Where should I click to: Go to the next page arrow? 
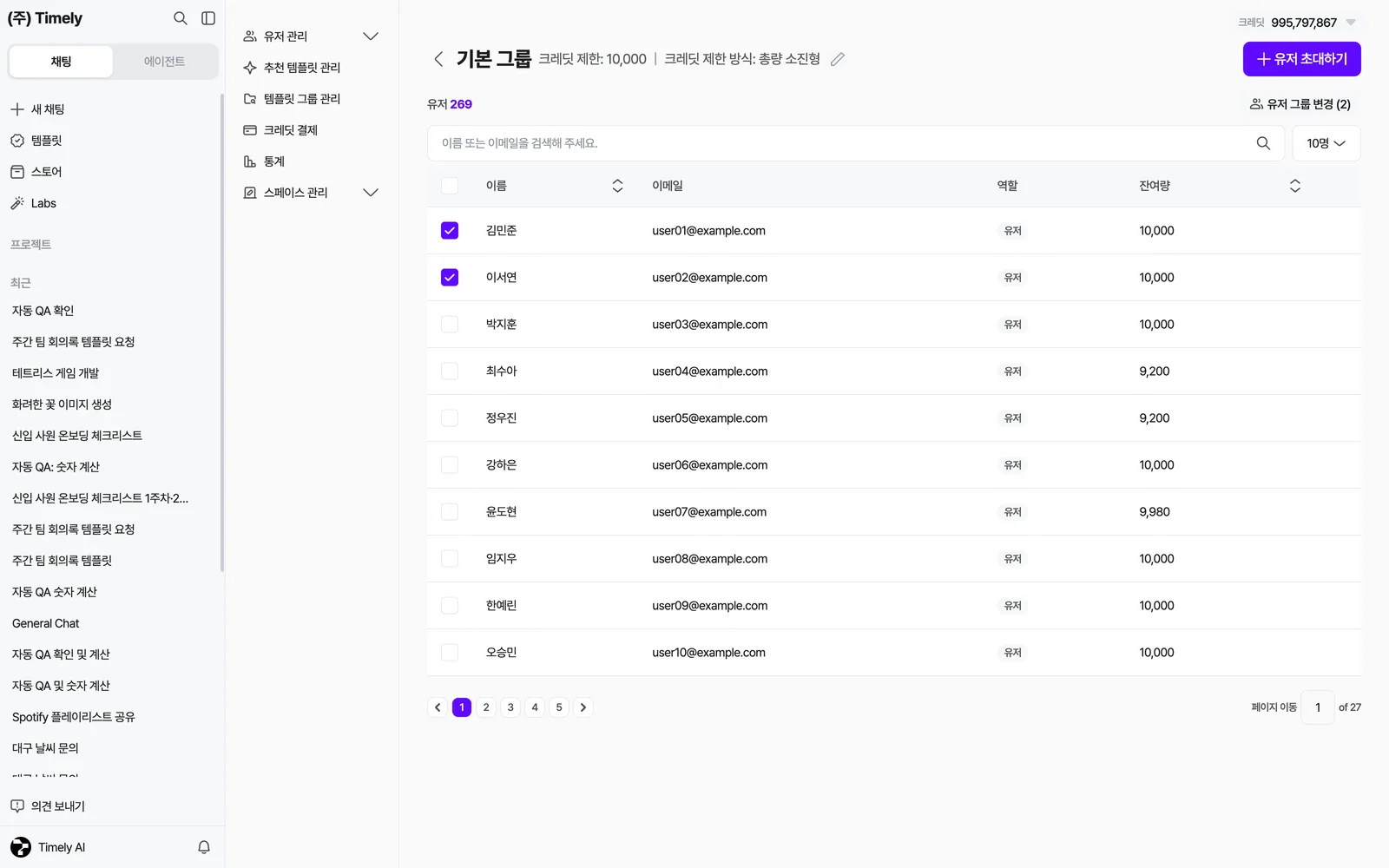[583, 707]
